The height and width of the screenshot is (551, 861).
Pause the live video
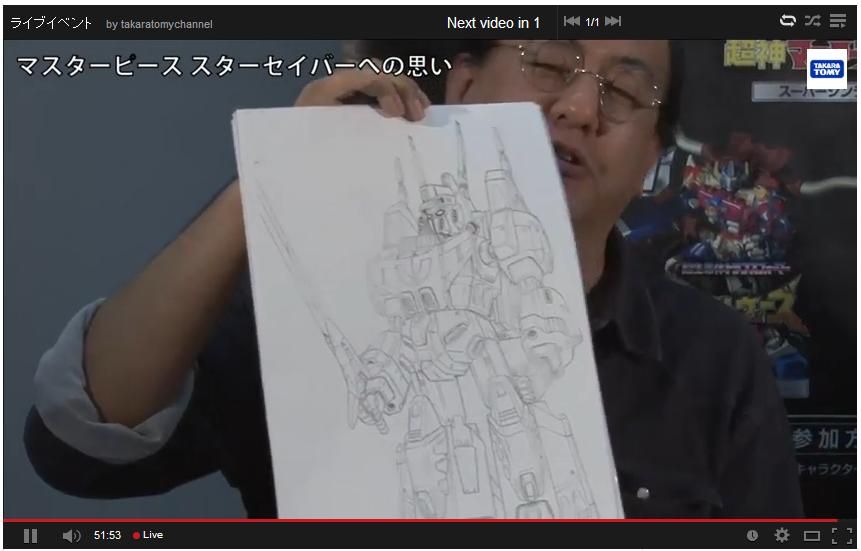click(x=31, y=536)
